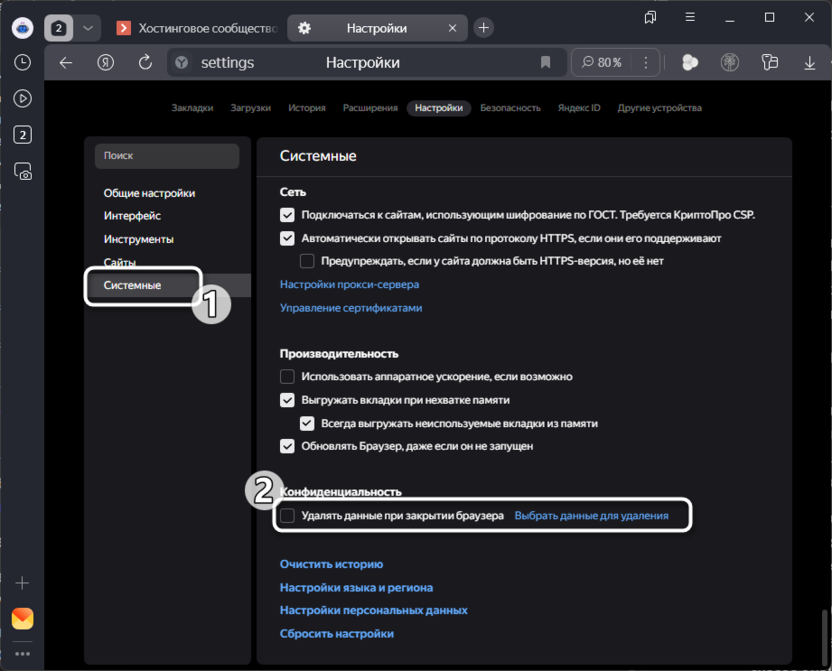Open history clock icon in sidebar
This screenshot has height=671, width=832.
[22, 62]
